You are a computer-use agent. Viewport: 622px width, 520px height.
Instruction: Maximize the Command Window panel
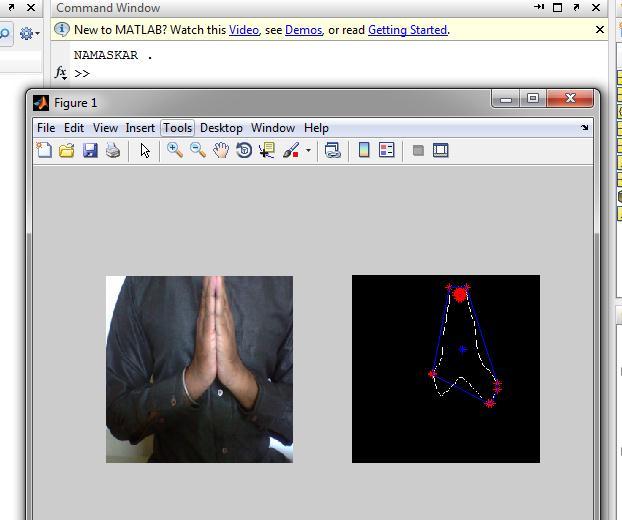[x=557, y=7]
